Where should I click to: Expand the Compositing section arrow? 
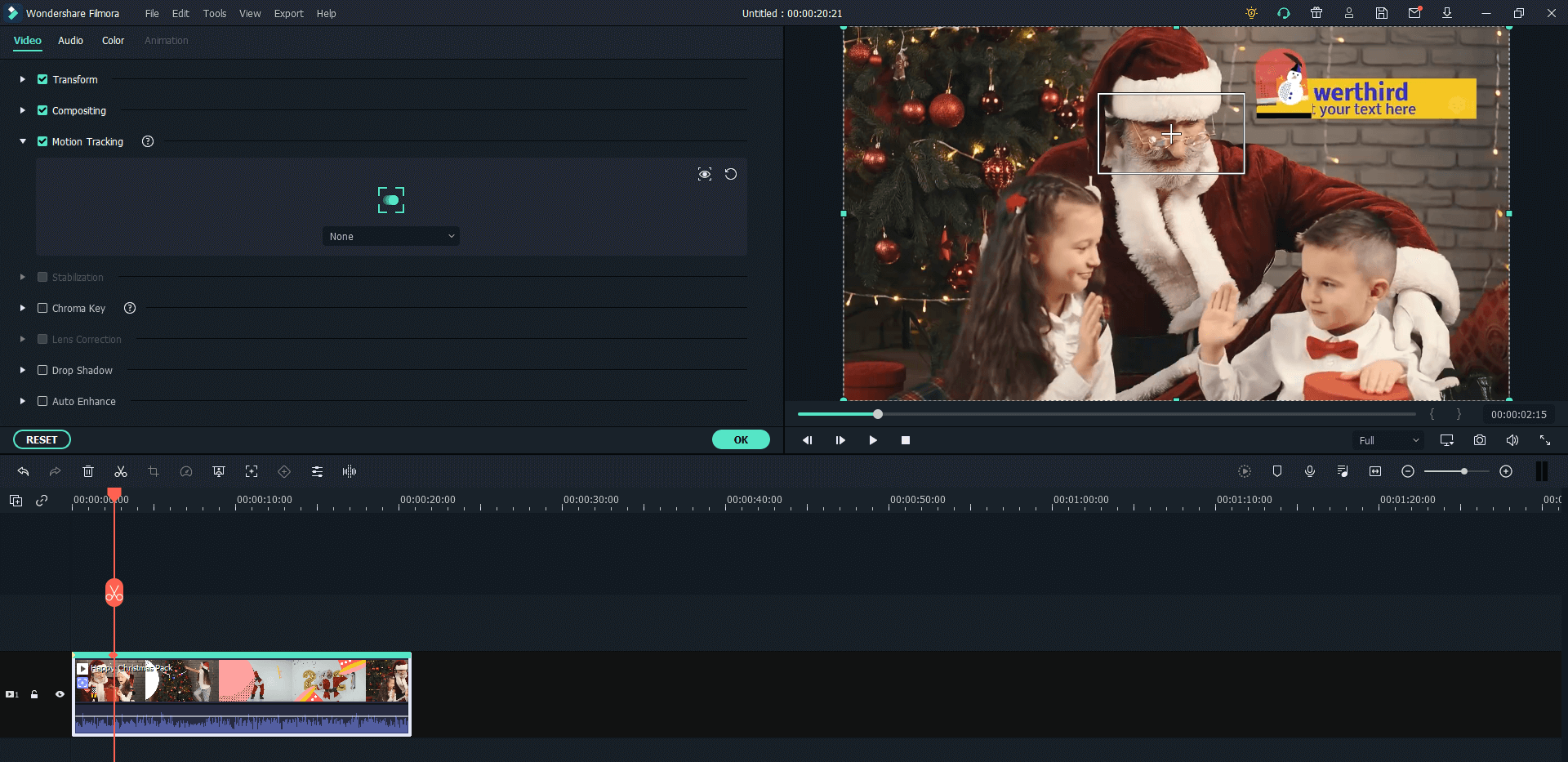(x=23, y=110)
